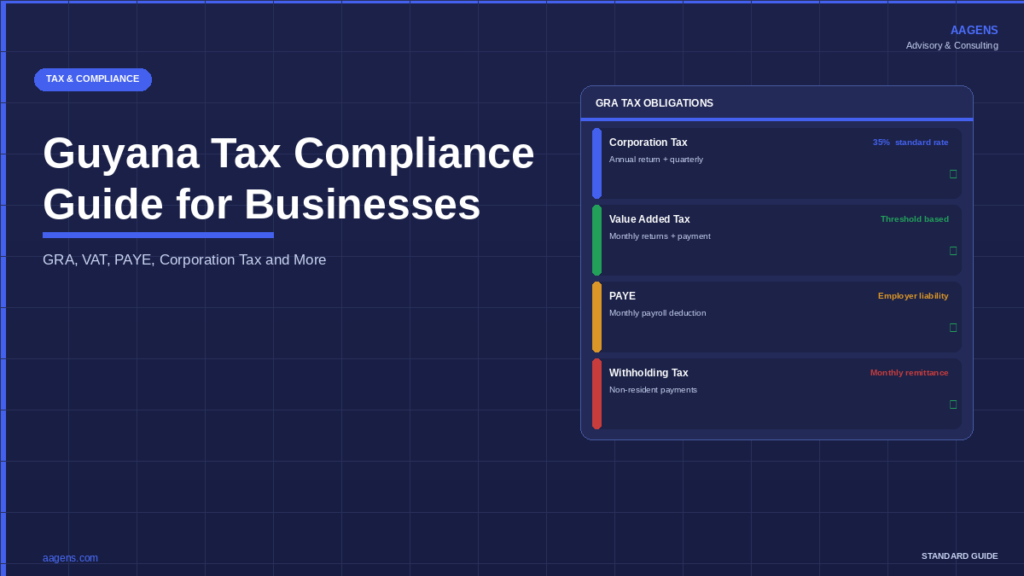Click the Employer liability label
The image size is (1024, 576).
913,296
